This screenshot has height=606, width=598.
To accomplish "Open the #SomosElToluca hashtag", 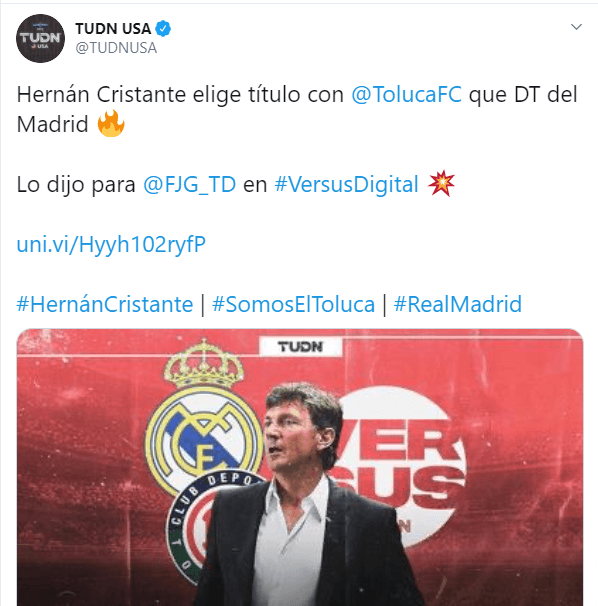I will pos(293,304).
